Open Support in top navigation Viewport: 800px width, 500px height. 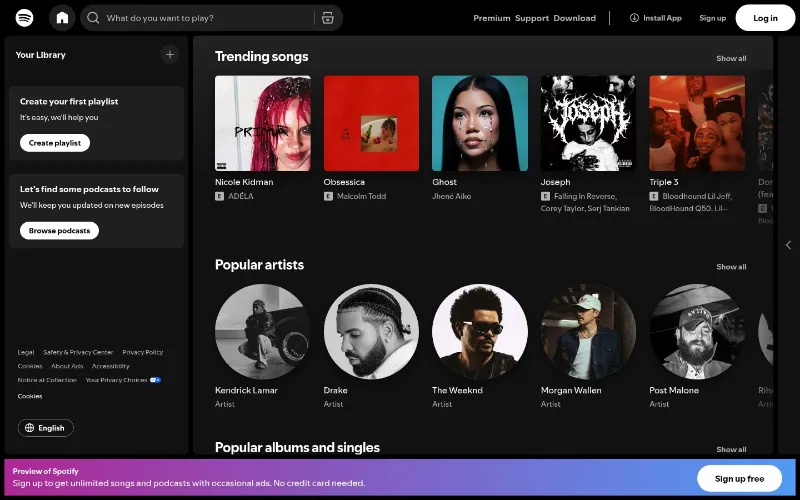click(532, 18)
